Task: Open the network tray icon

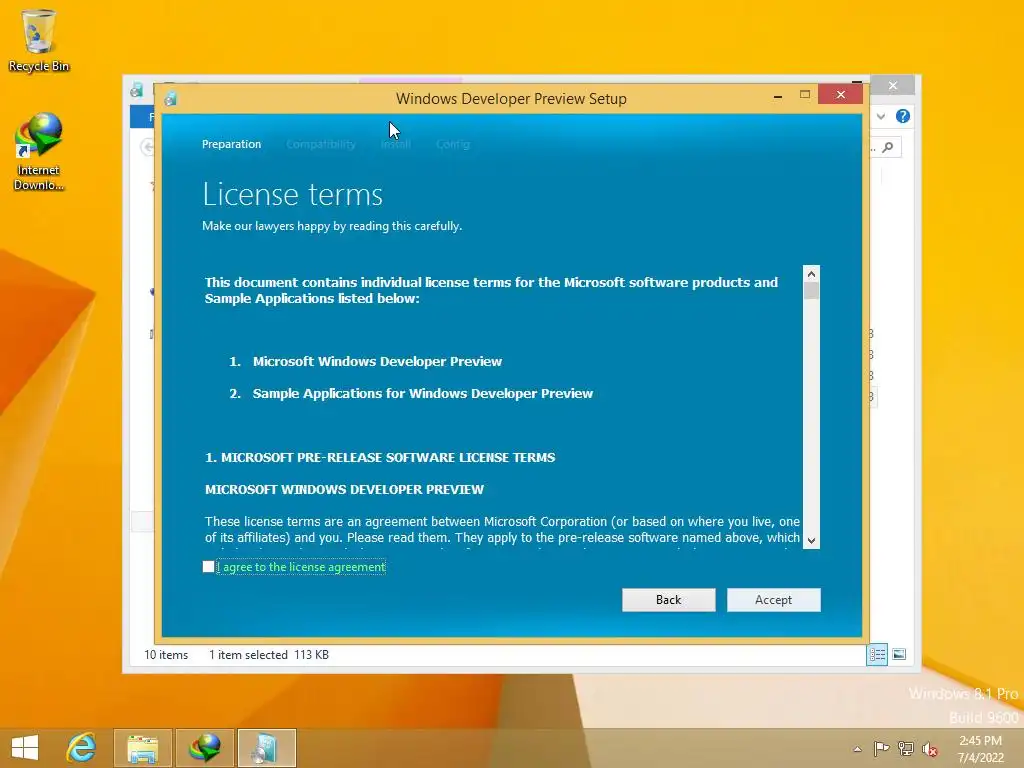Action: 906,748
